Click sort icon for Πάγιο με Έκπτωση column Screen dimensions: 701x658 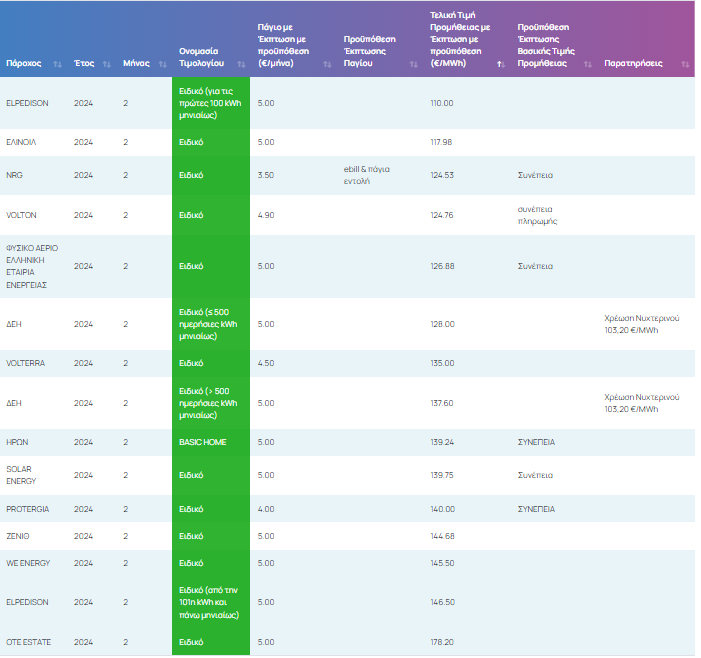coord(327,63)
